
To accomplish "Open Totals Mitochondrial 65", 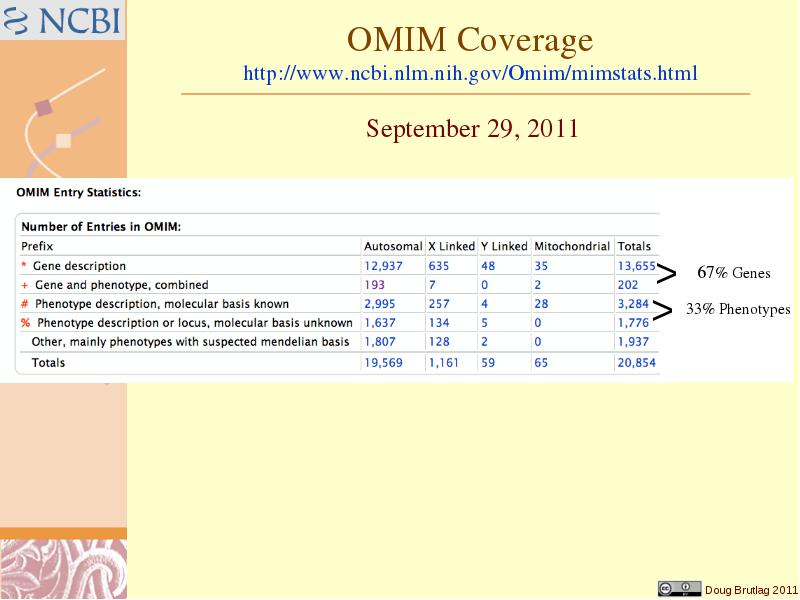I will pos(541,363).
